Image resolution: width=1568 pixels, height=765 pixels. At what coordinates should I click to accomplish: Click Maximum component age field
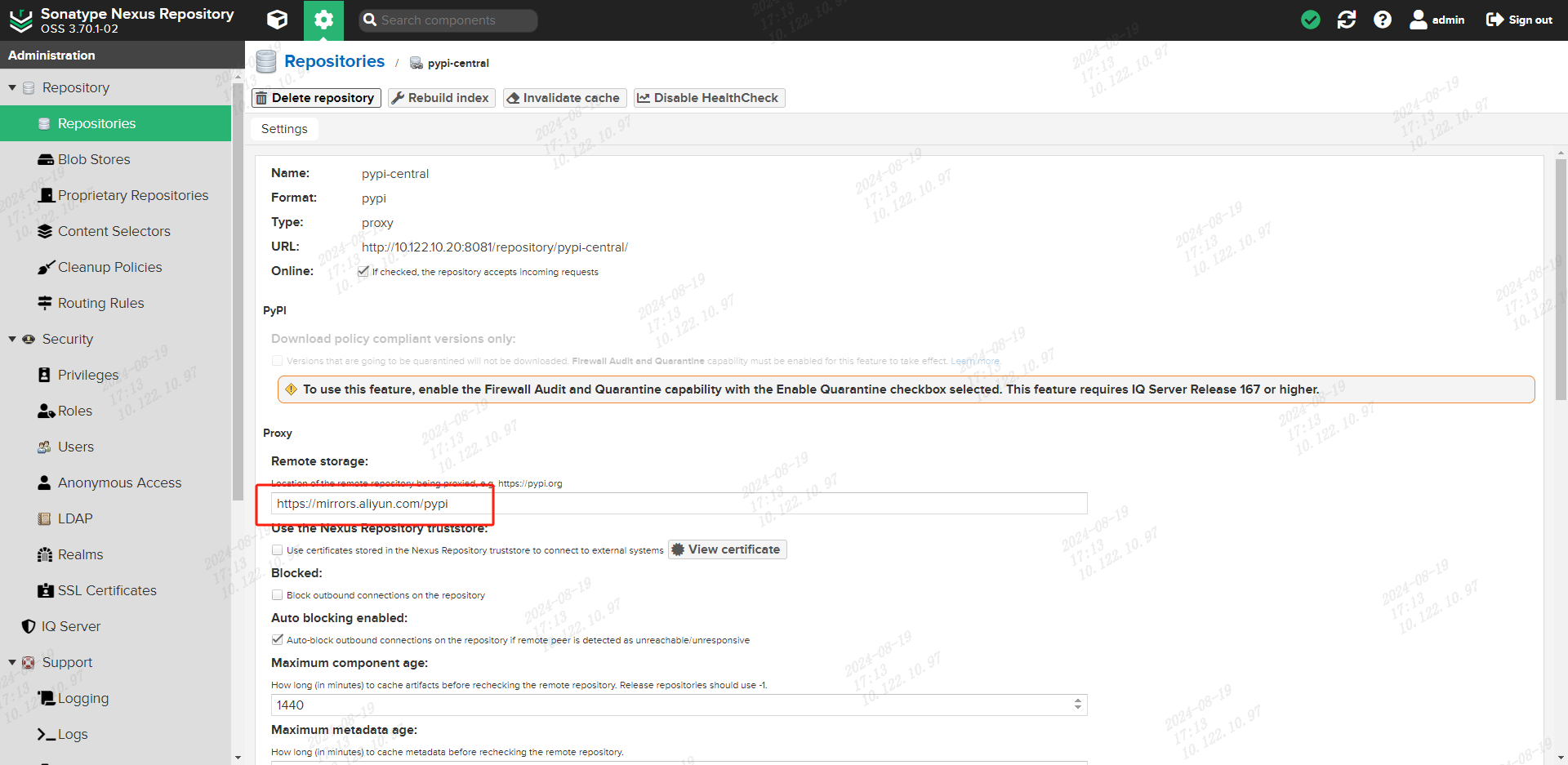[671, 705]
